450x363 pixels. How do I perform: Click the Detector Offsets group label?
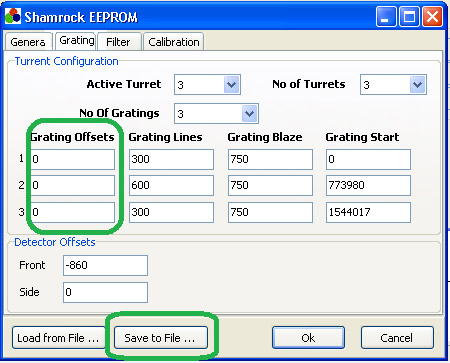coord(55,242)
